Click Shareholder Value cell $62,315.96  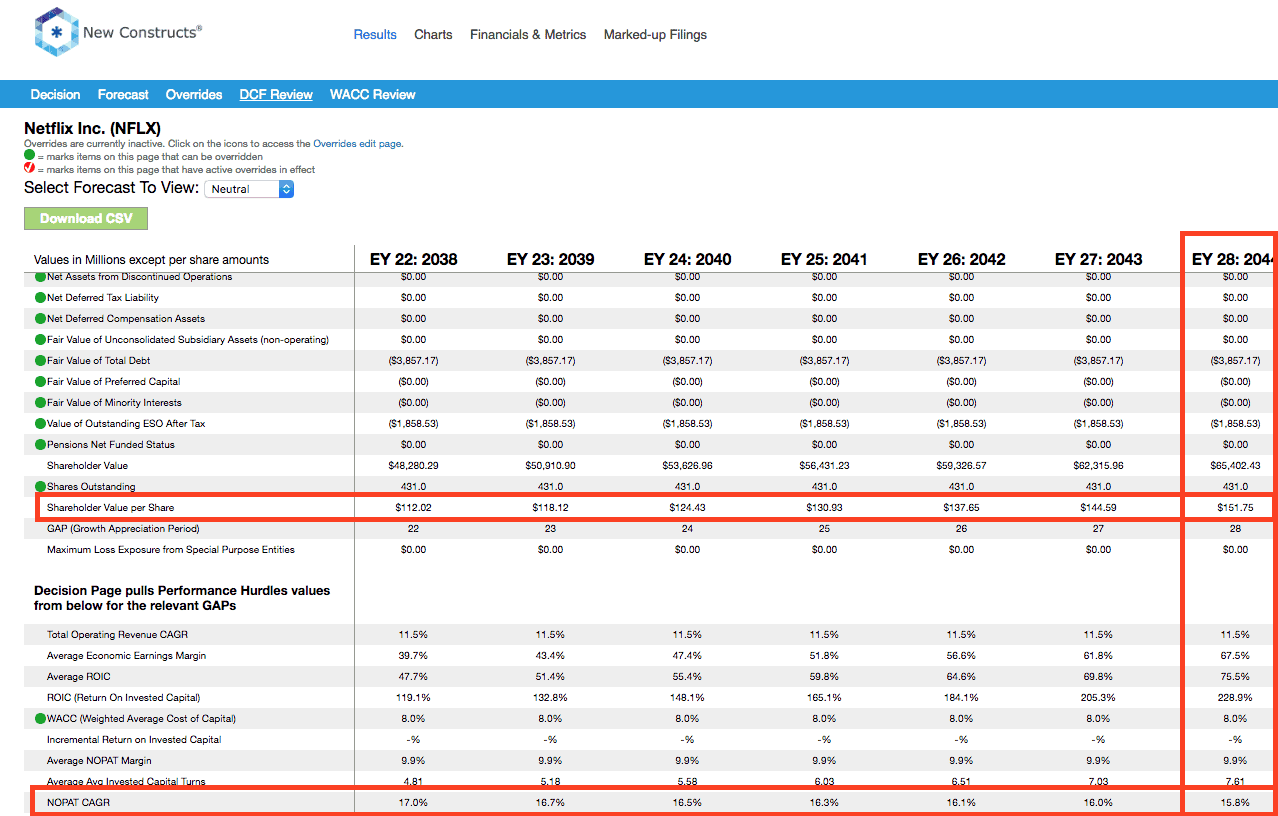pos(1098,466)
